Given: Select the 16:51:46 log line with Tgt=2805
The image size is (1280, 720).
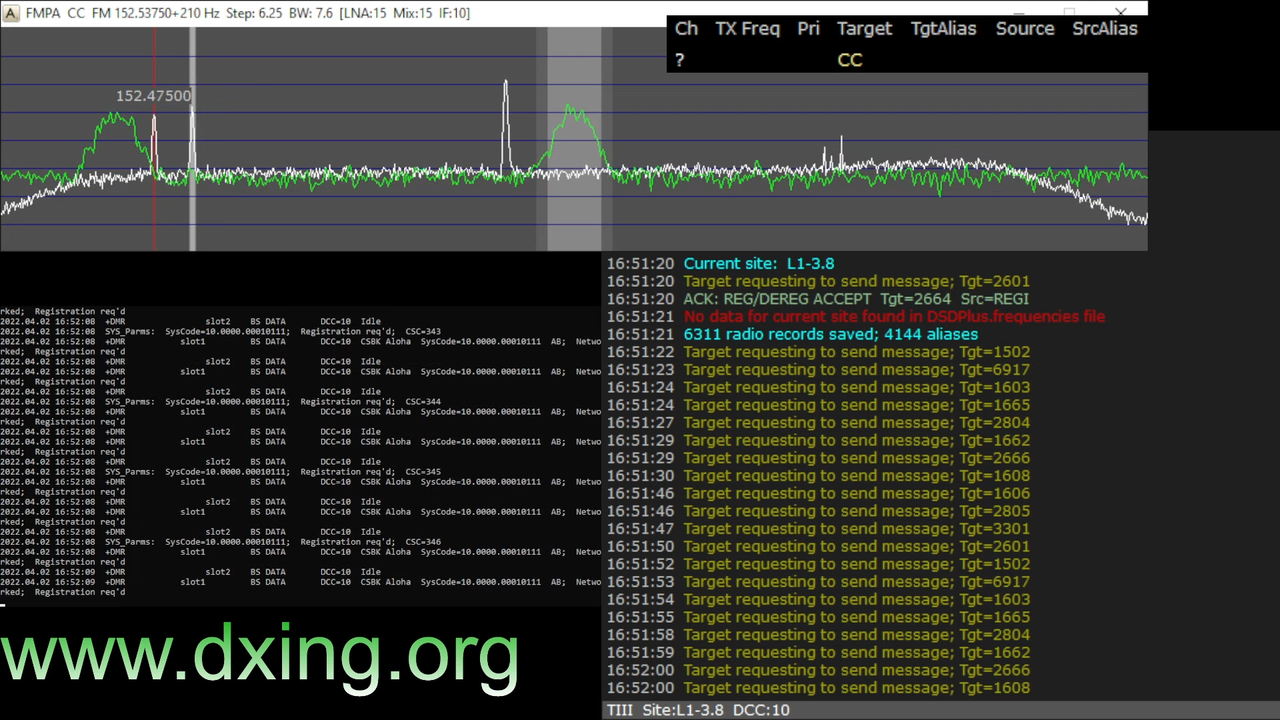Looking at the screenshot, I should [818, 511].
